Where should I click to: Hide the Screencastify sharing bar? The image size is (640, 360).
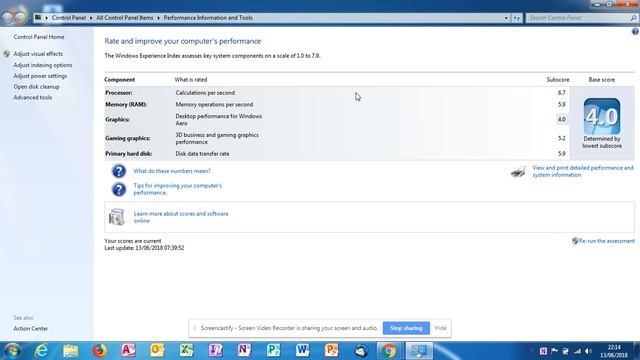pyautogui.click(x=440, y=328)
